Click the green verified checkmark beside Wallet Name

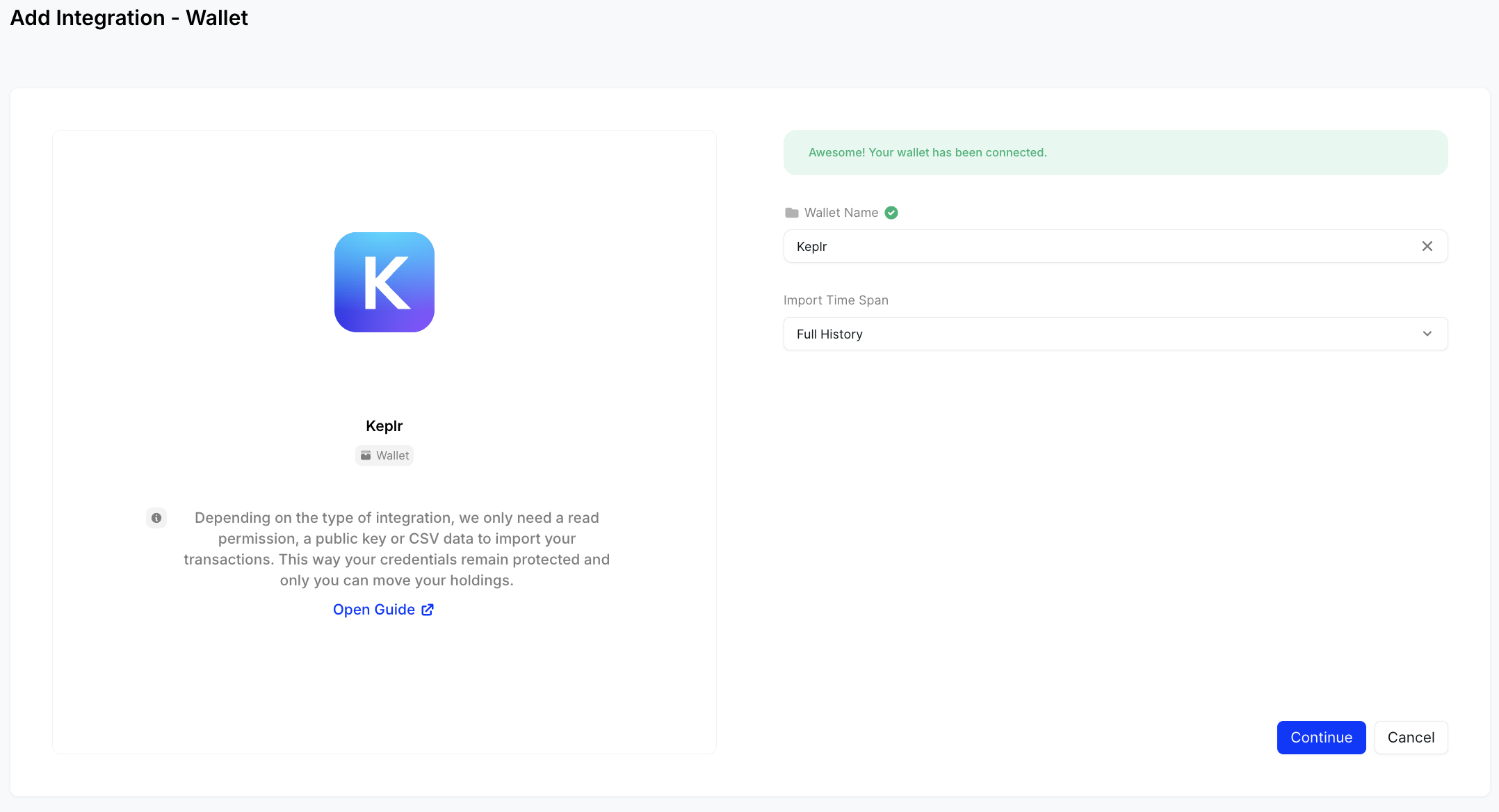pos(891,213)
